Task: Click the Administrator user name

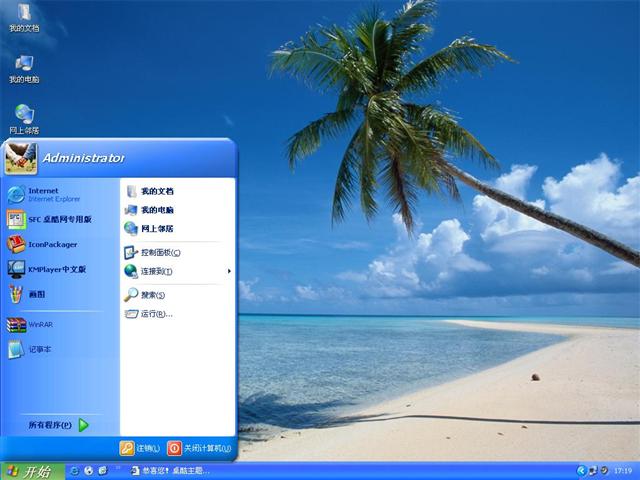Action: point(84,158)
